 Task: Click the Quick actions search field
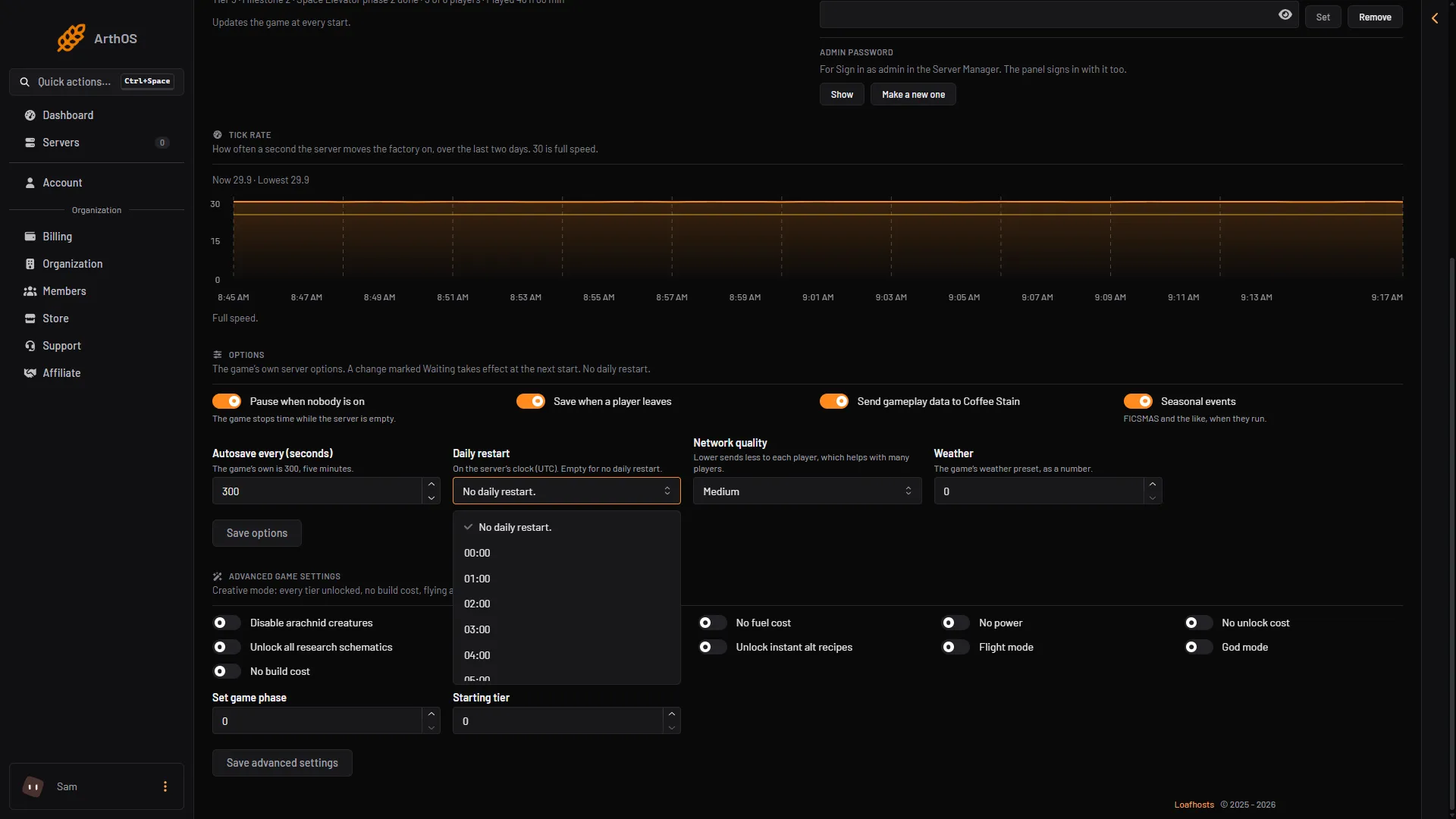coord(96,82)
